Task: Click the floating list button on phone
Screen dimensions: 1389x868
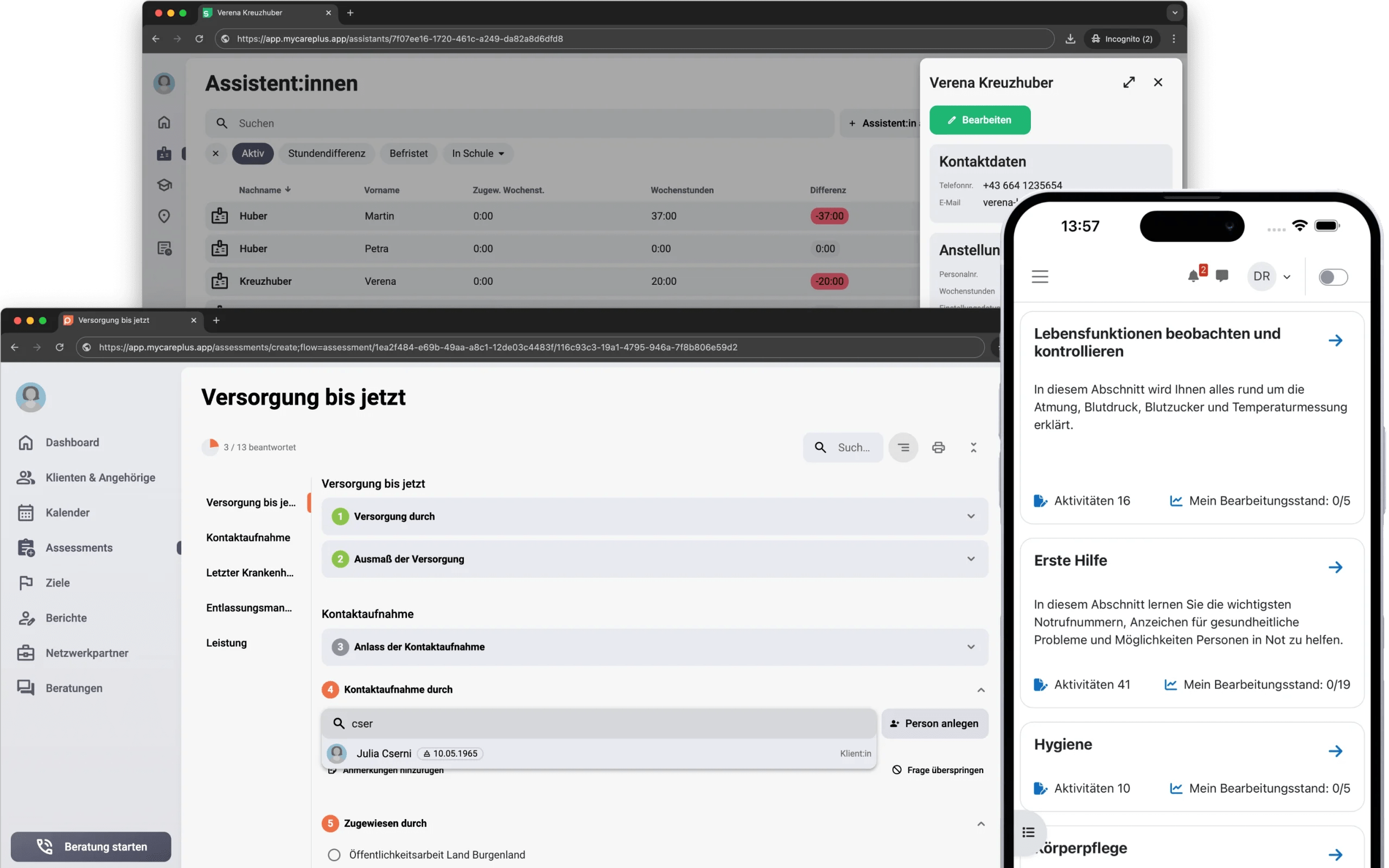Action: [1029, 832]
